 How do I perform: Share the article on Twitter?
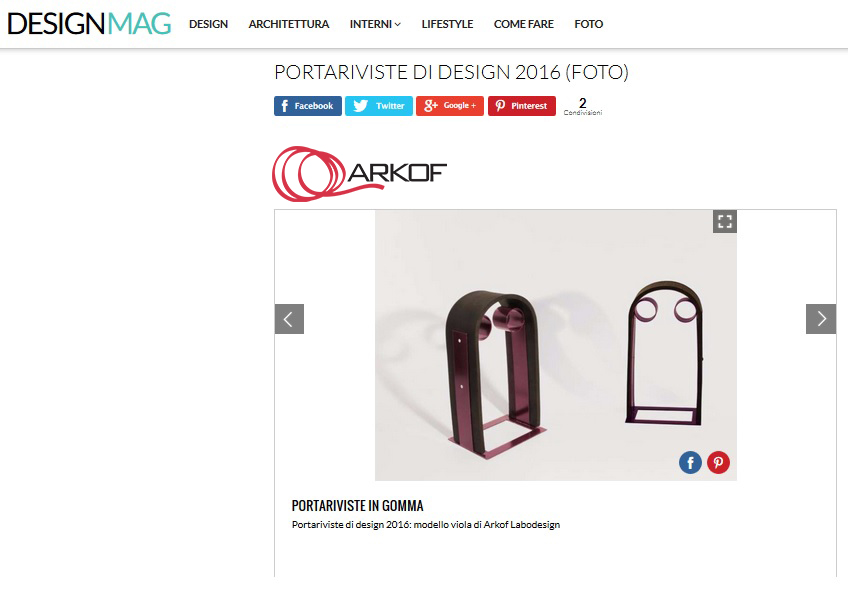click(379, 106)
